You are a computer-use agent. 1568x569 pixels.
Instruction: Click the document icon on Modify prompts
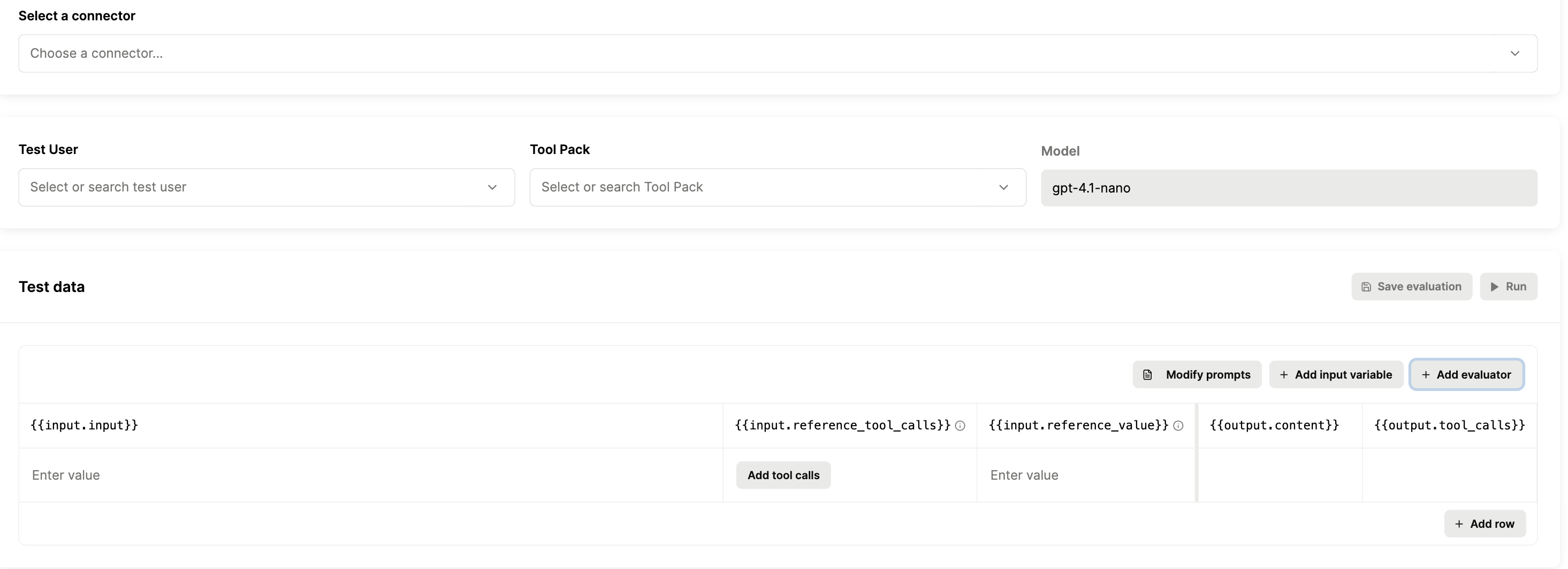click(x=1148, y=374)
